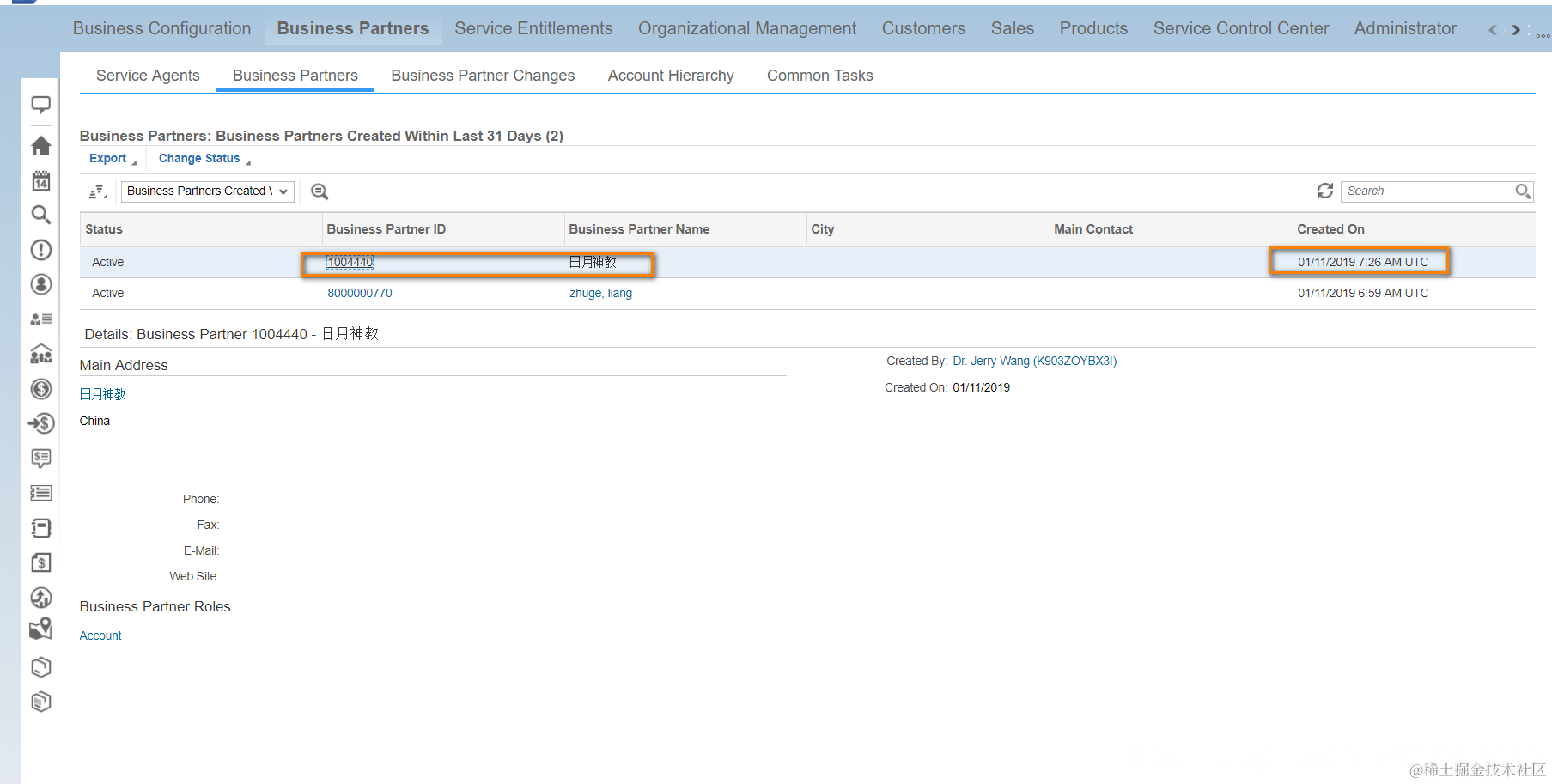Open the checklist sidebar icon
The height and width of the screenshot is (784, 1552).
(x=40, y=493)
